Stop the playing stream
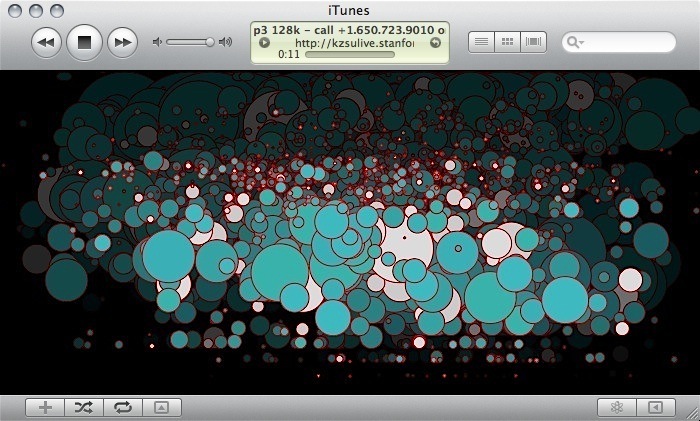 84,42
